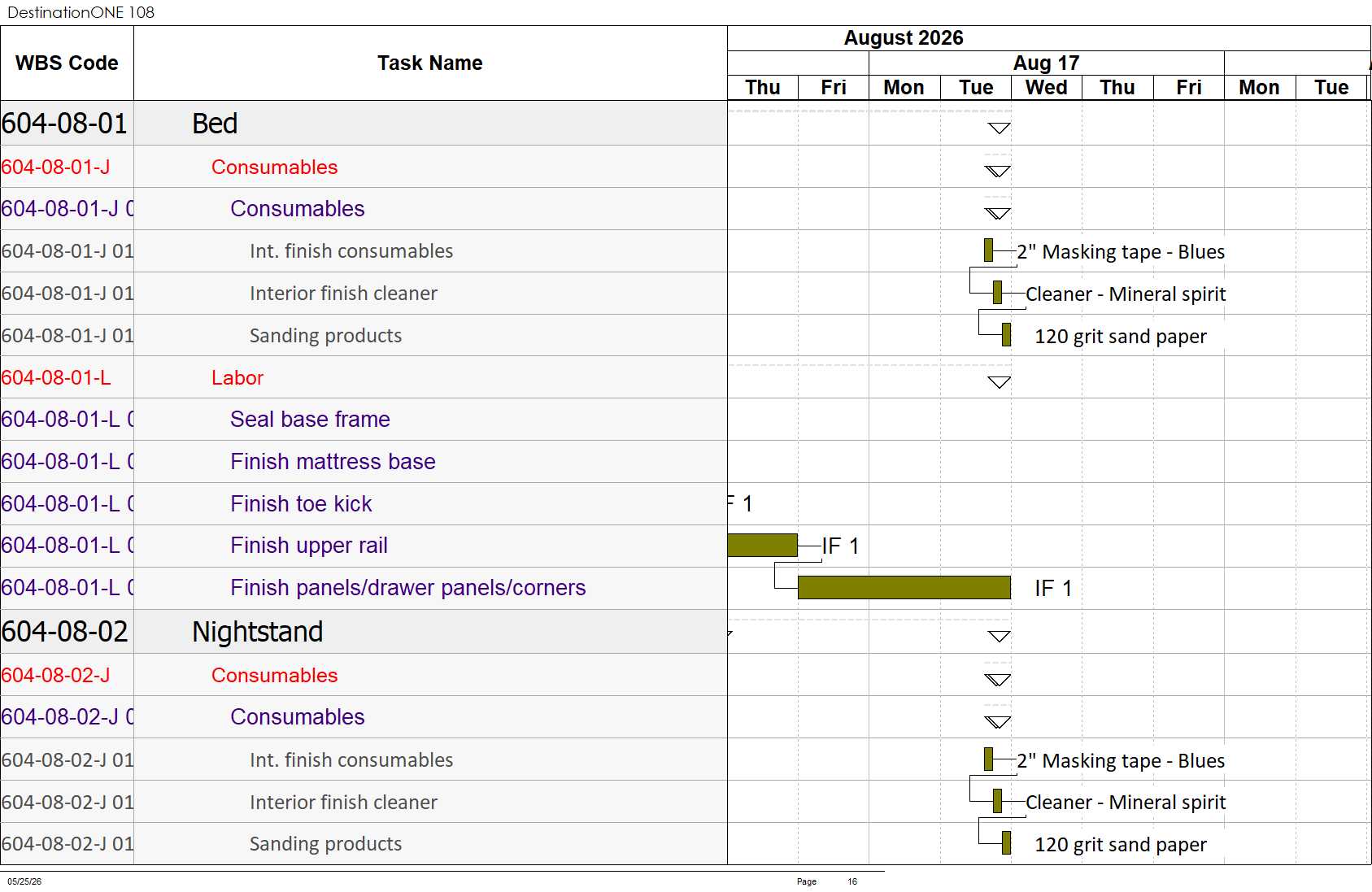Viewport: 1372px width, 892px height.
Task: Select the Nightstand task row
Action: pos(364,632)
